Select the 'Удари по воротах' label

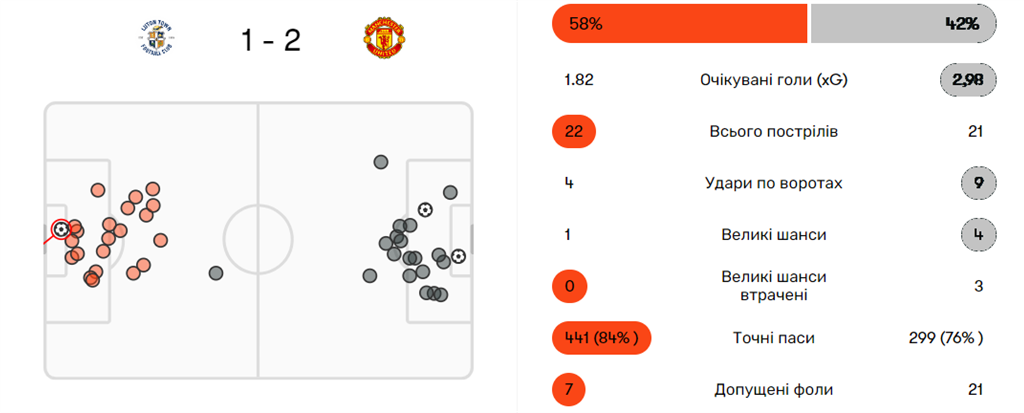tap(774, 184)
